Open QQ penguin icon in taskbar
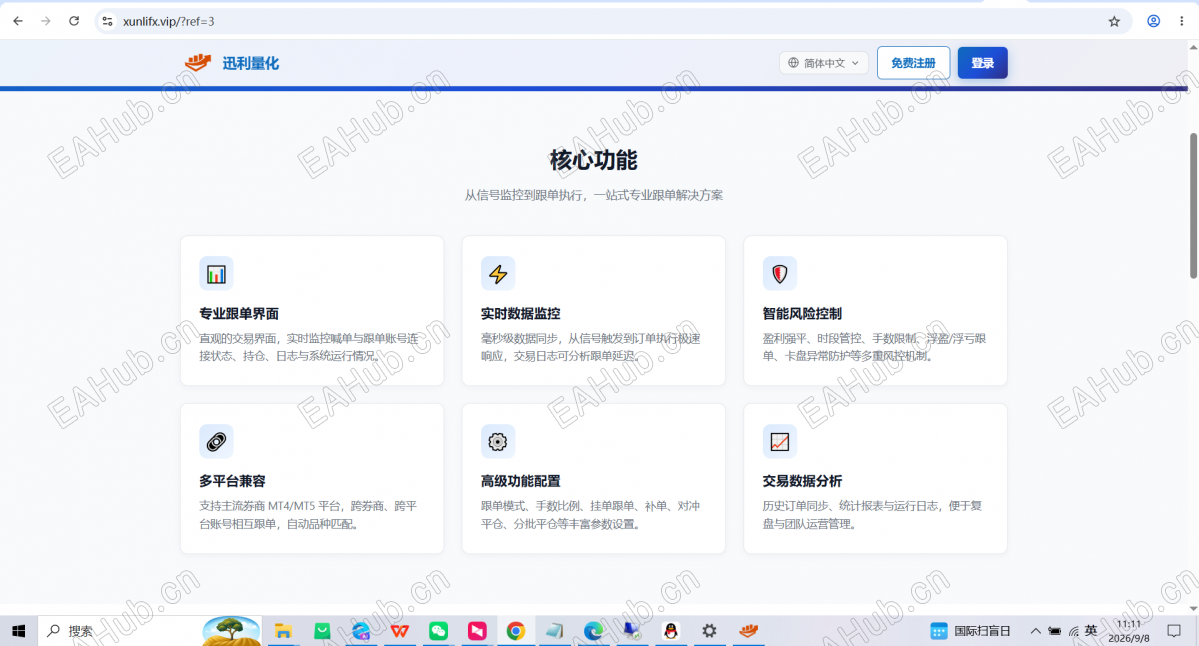 [671, 631]
